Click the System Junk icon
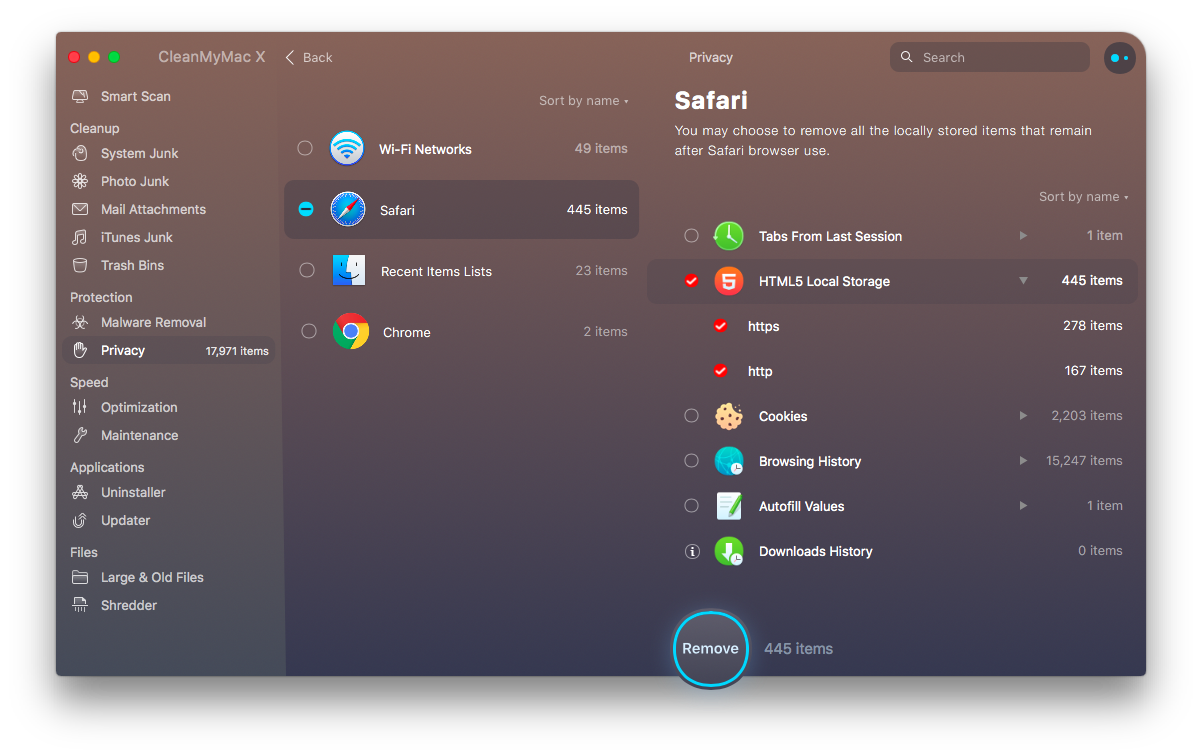 [80, 154]
